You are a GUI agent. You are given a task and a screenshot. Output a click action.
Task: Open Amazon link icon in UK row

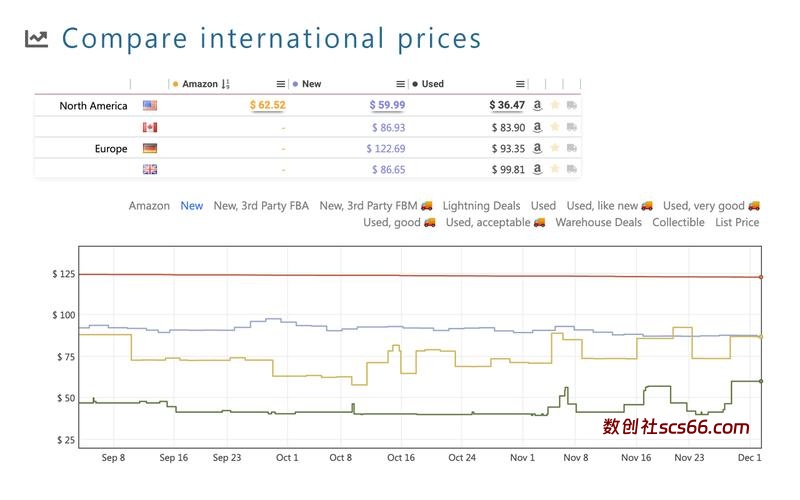tap(537, 169)
